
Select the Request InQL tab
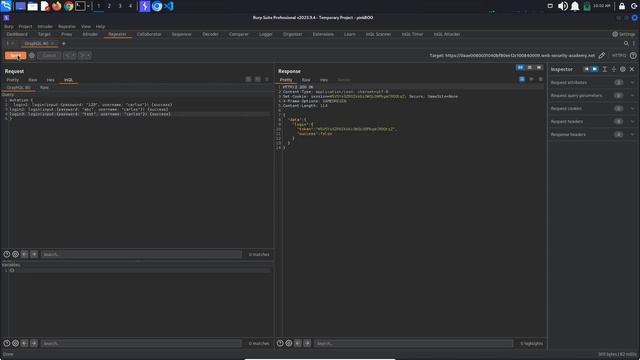click(69, 80)
